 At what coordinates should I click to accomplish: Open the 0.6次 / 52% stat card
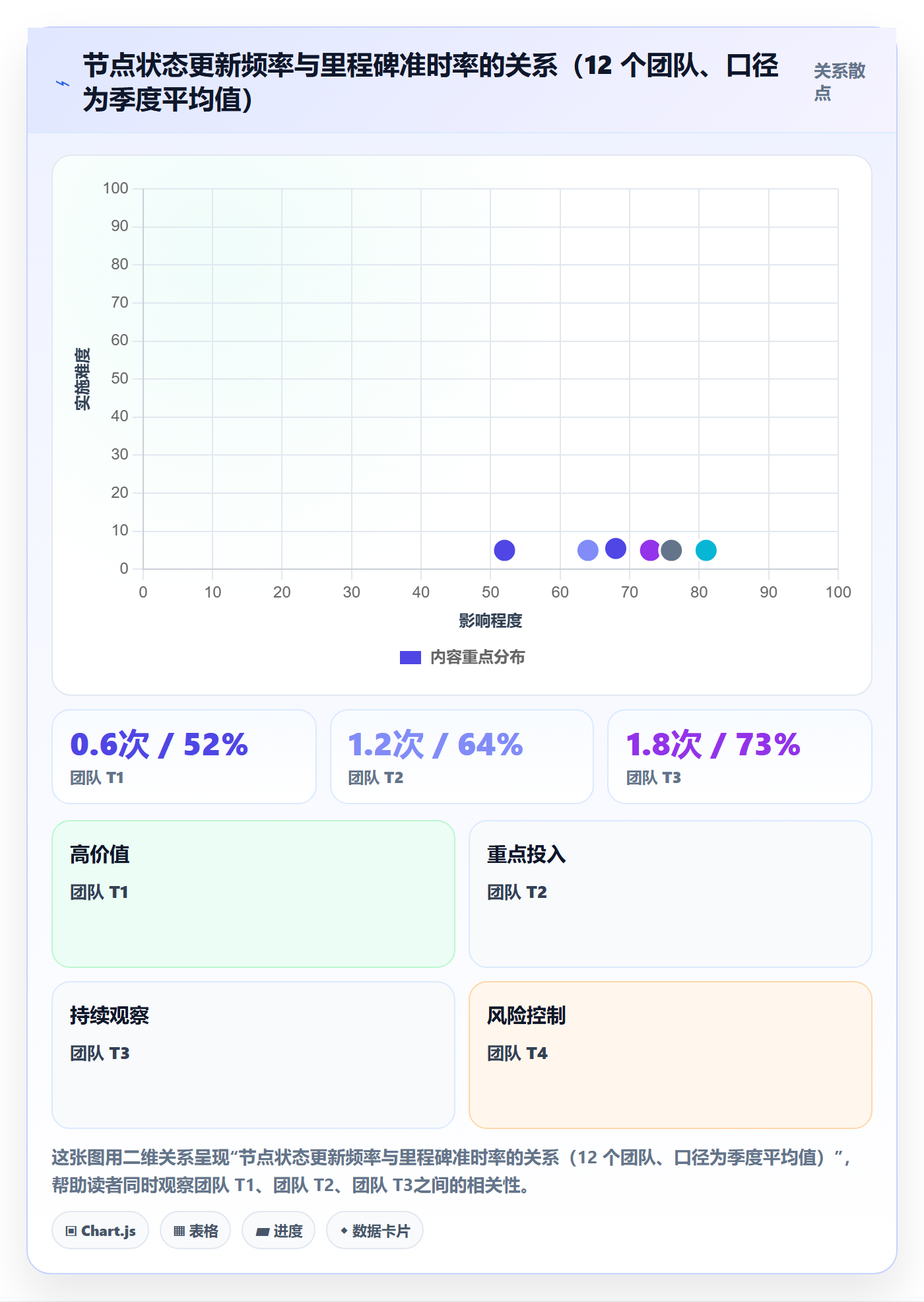(184, 757)
